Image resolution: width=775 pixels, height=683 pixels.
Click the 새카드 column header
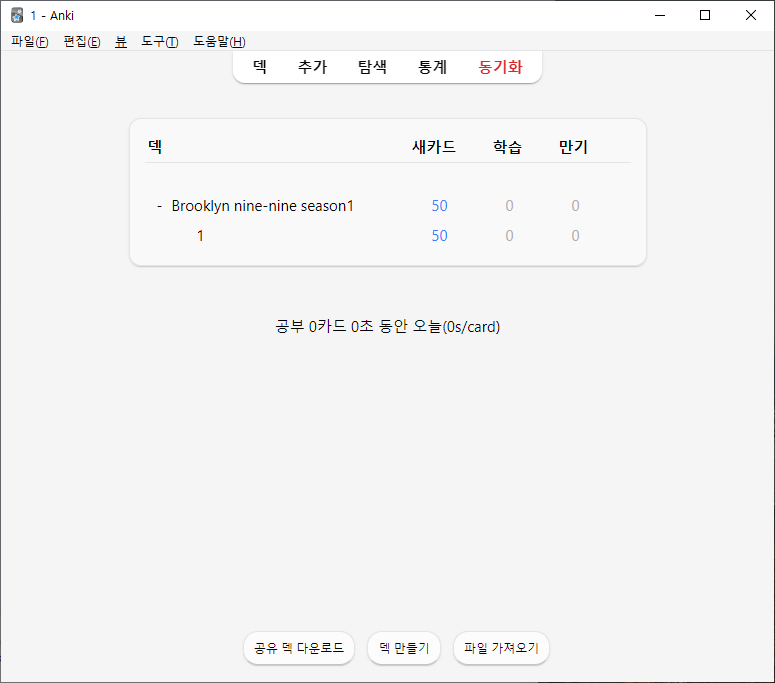[x=433, y=146]
